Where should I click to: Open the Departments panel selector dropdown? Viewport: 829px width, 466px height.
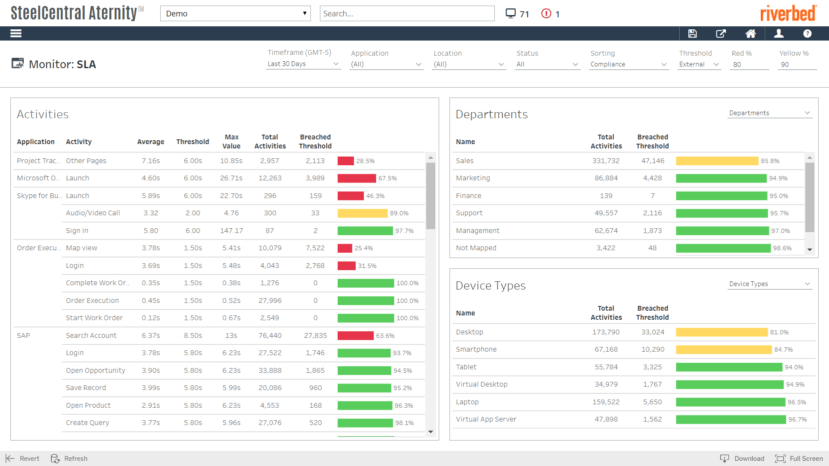(x=769, y=113)
